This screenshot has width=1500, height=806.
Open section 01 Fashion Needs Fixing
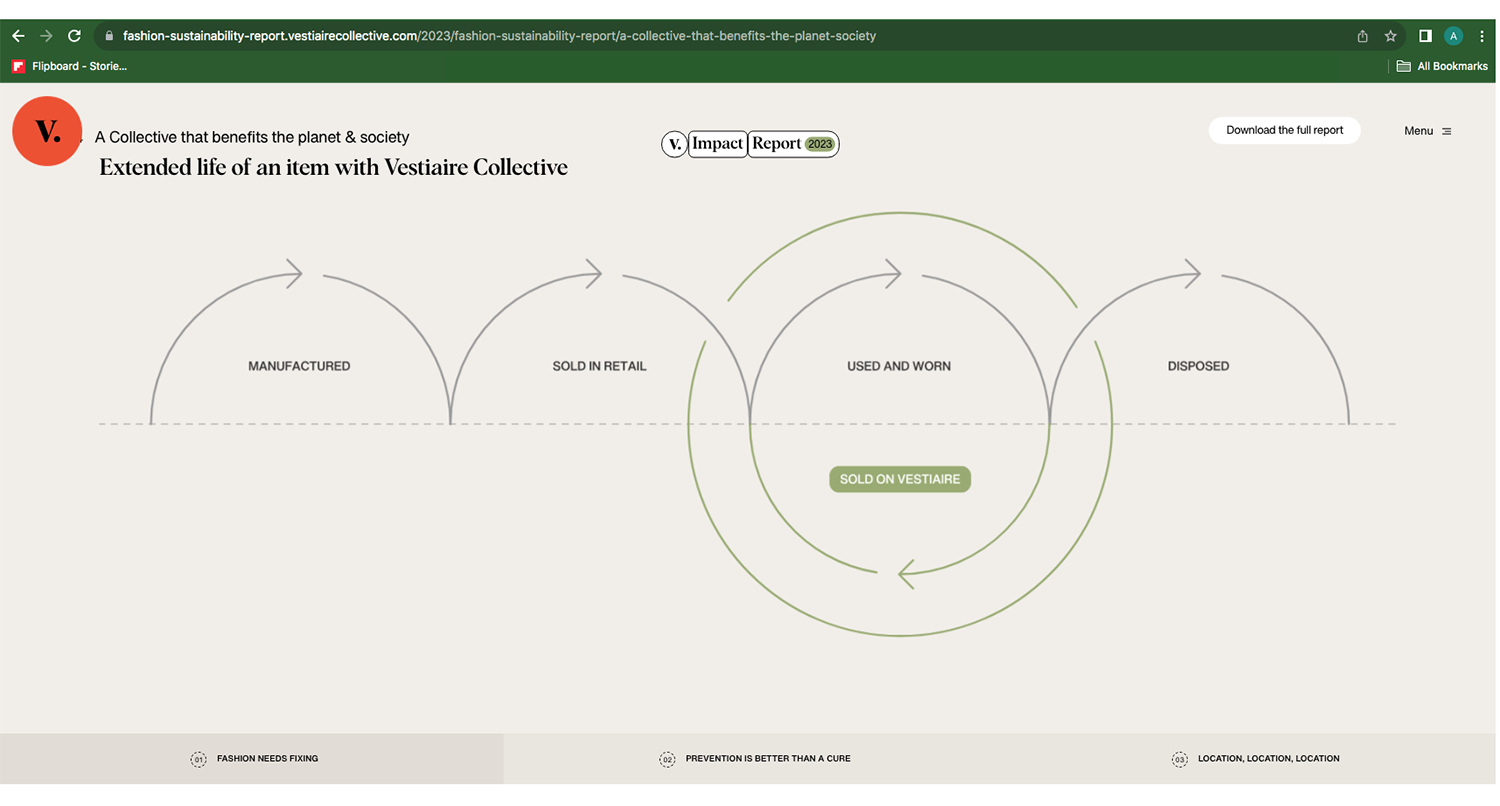point(254,759)
